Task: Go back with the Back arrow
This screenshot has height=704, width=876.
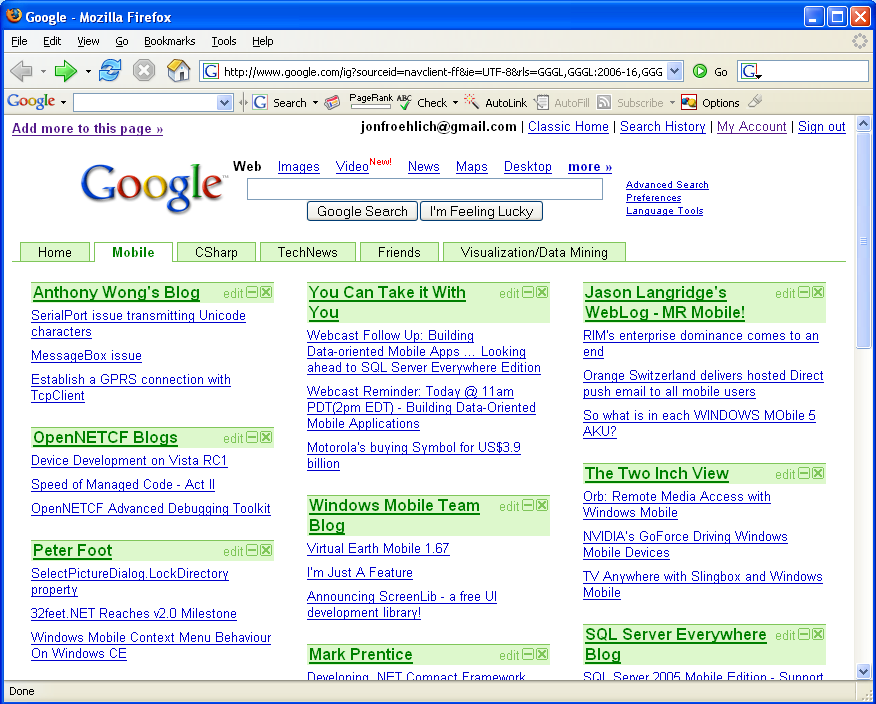Action: click(x=21, y=71)
